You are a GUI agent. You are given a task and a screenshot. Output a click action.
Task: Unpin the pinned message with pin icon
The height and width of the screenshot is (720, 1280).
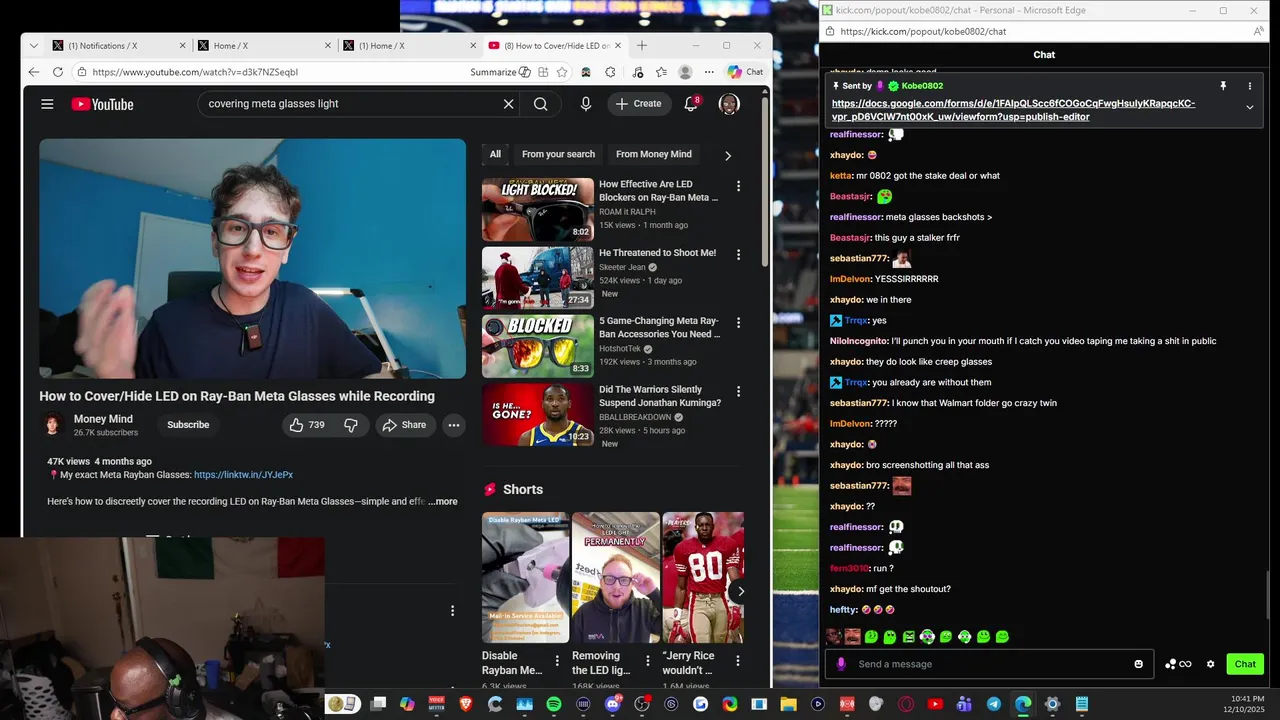coord(1222,86)
